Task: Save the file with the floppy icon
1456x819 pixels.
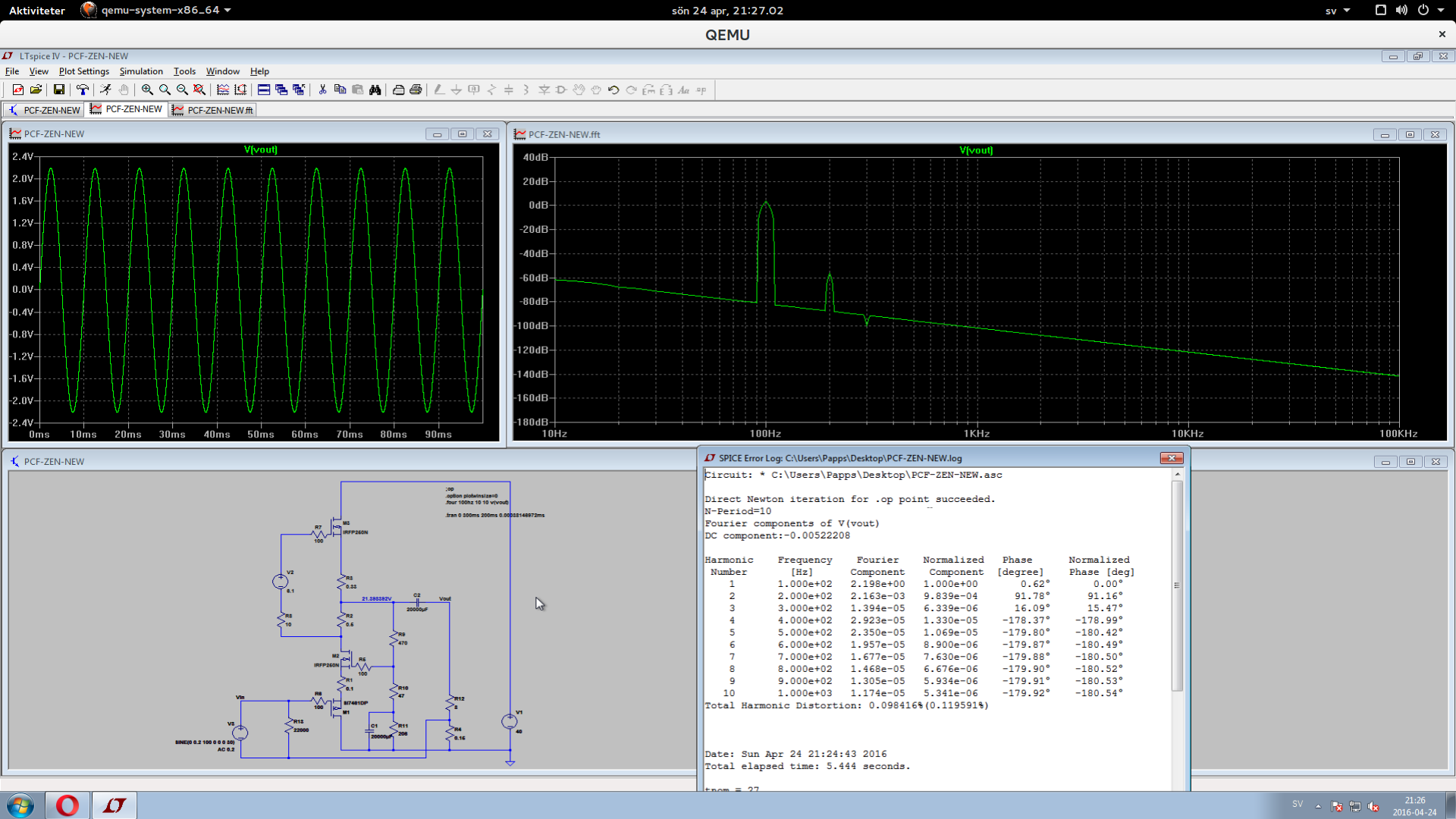Action: coord(59,89)
